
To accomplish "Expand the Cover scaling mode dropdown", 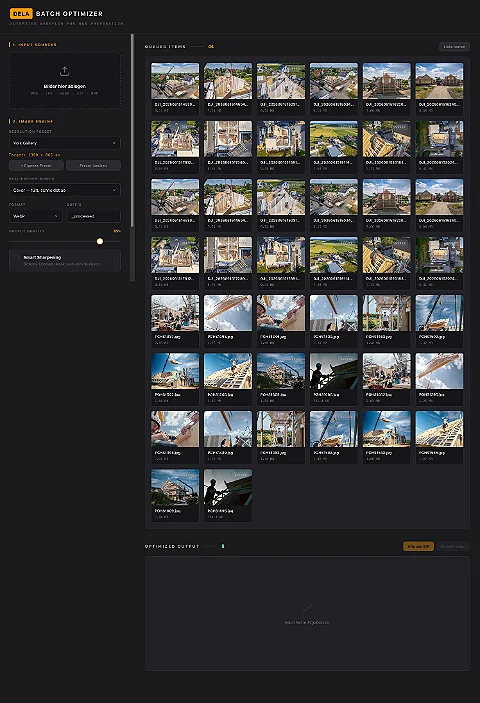I will [65, 190].
